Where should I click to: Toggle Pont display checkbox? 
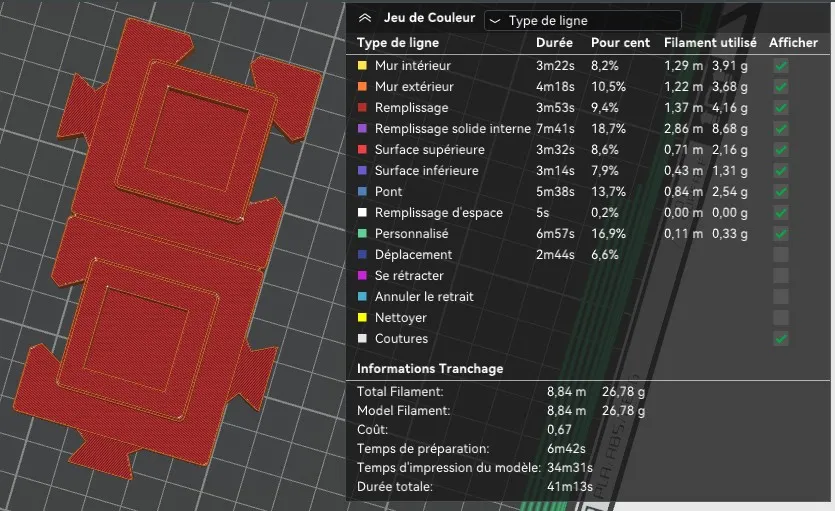(781, 192)
